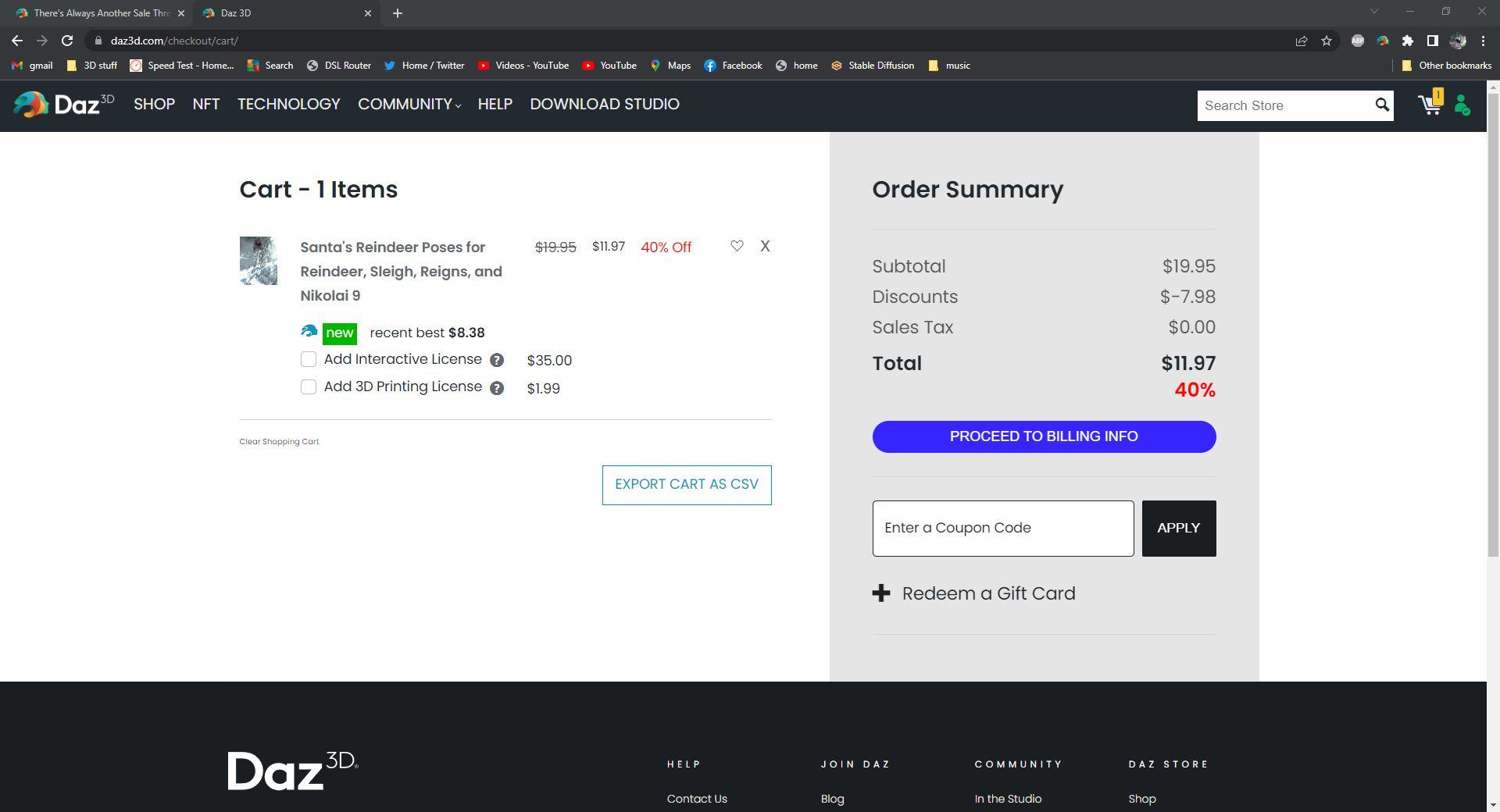1500x812 pixels.
Task: Open the NFT menu item
Action: [x=206, y=105]
